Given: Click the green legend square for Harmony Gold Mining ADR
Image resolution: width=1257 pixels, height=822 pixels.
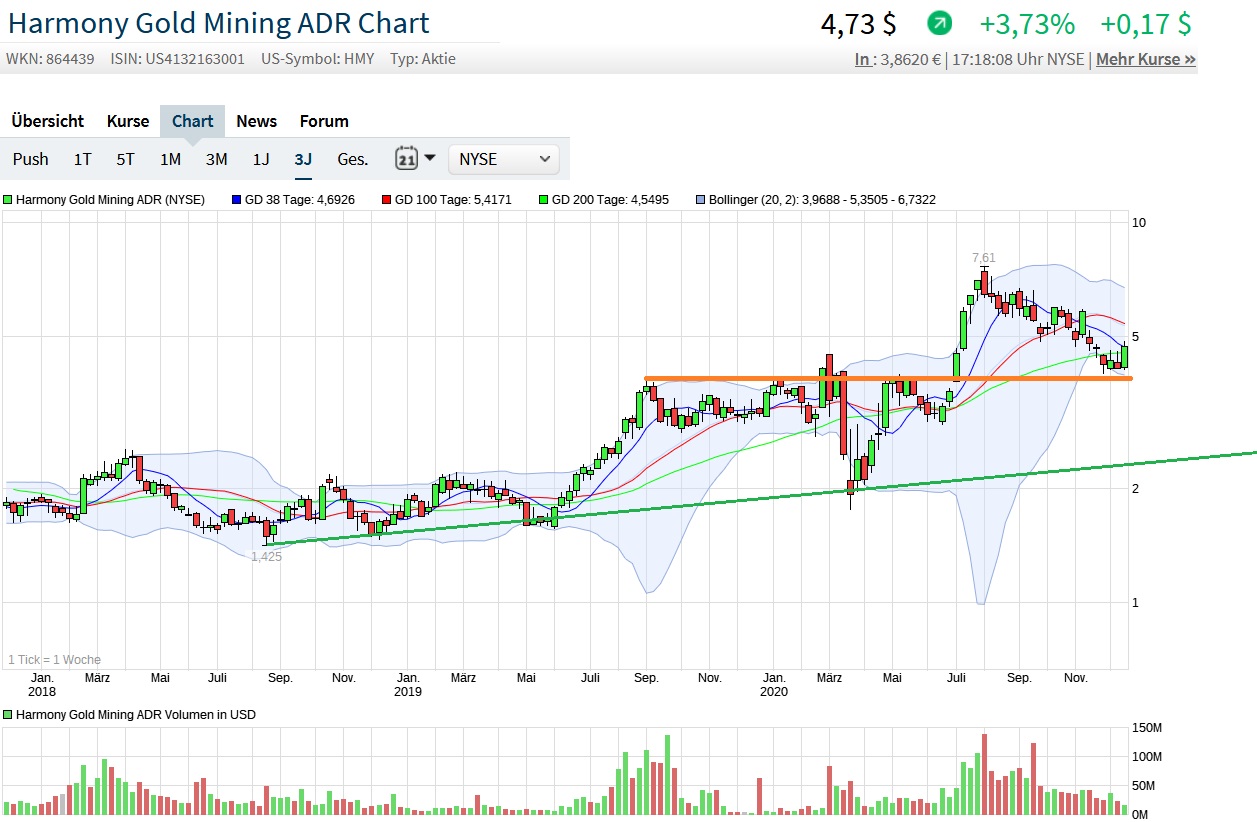Looking at the screenshot, I should click(x=9, y=199).
